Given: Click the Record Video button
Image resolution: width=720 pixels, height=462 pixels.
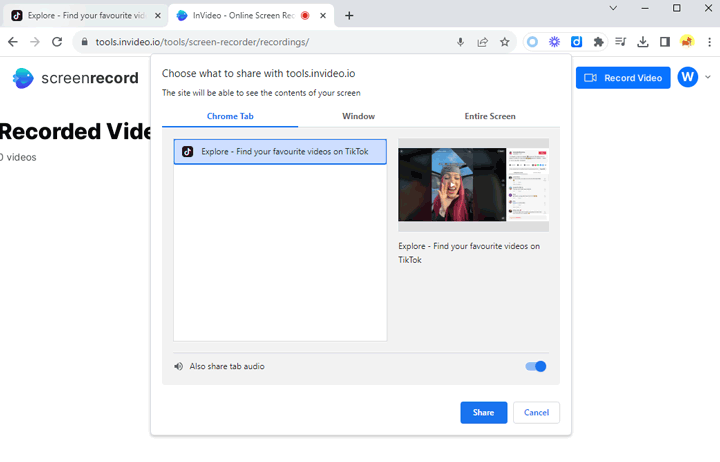Looking at the screenshot, I should click(x=622, y=78).
